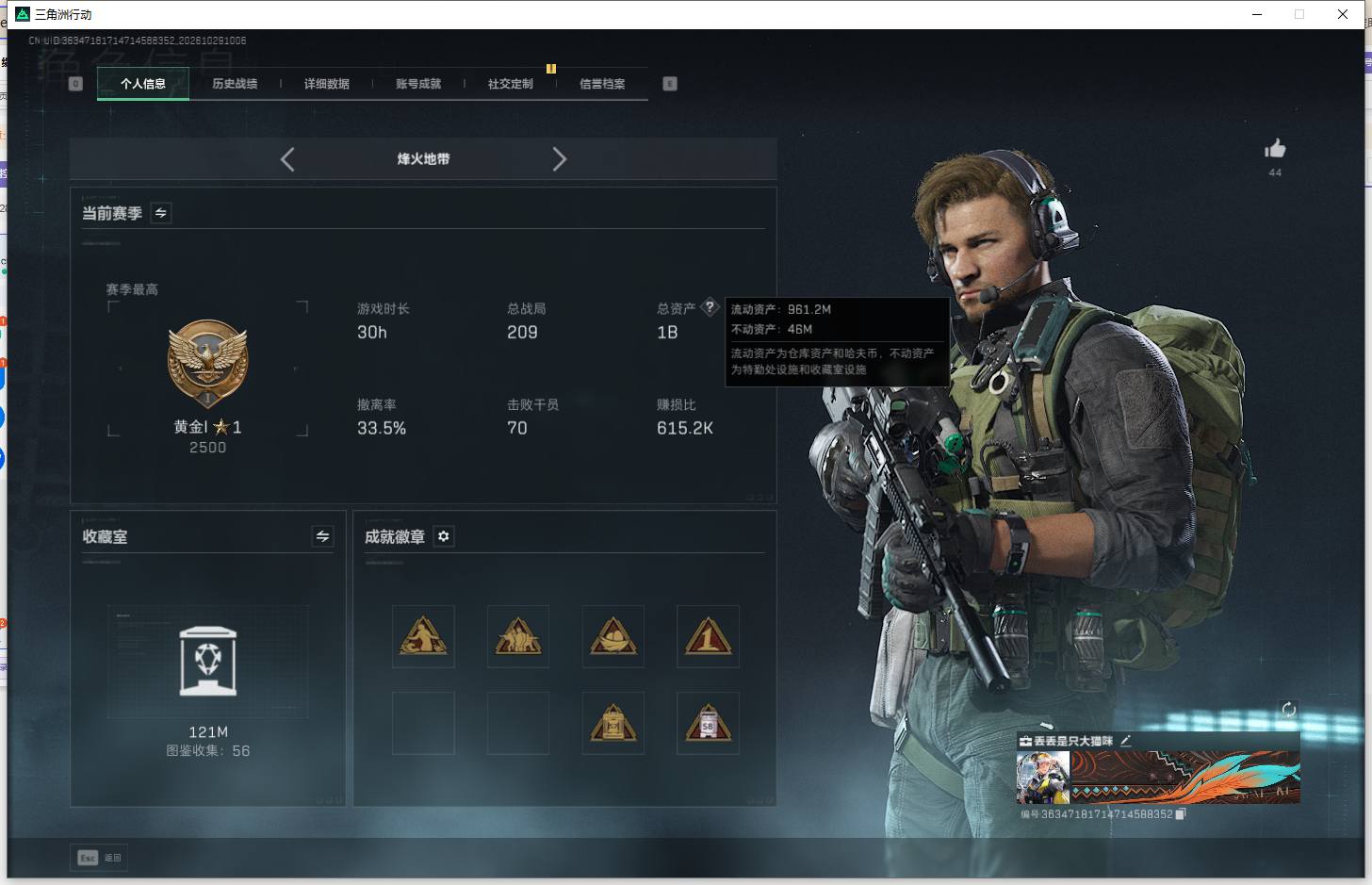Viewport: 1372px width, 885px height.
Task: Click the Esc 返回 back button
Action: coord(100,858)
